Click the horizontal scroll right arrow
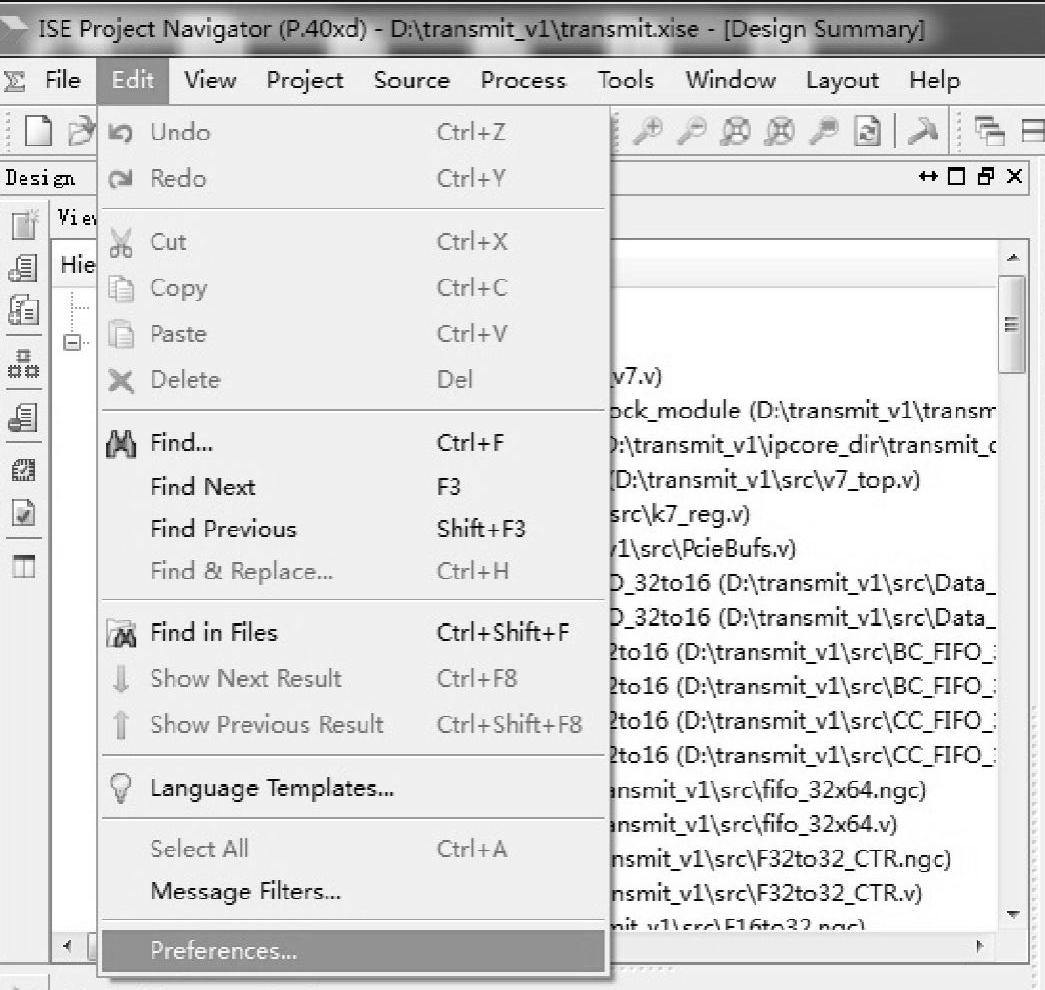 click(978, 946)
